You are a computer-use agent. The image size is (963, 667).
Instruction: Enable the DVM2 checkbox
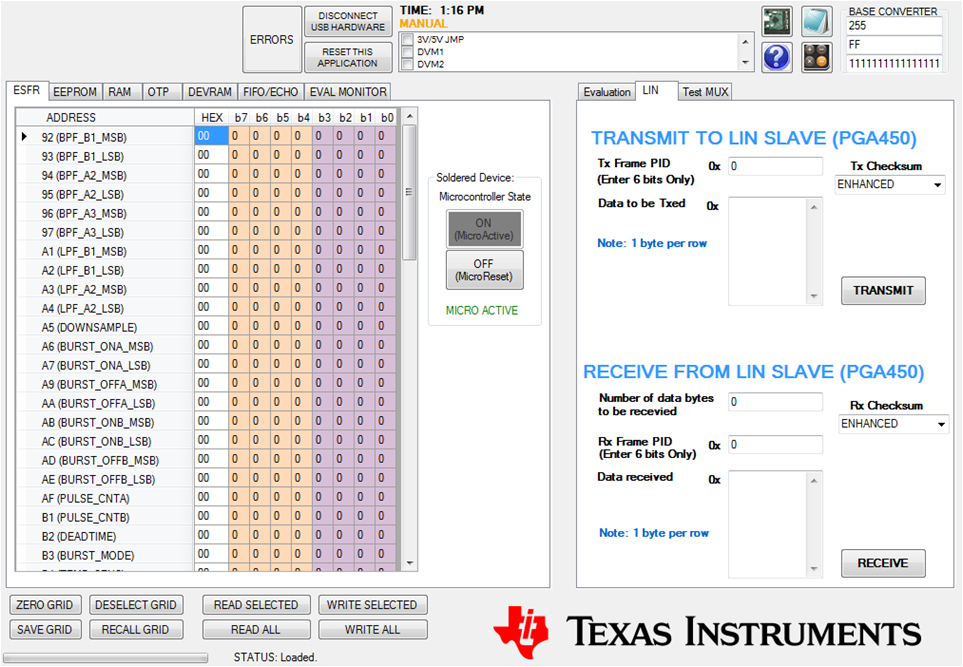[407, 63]
